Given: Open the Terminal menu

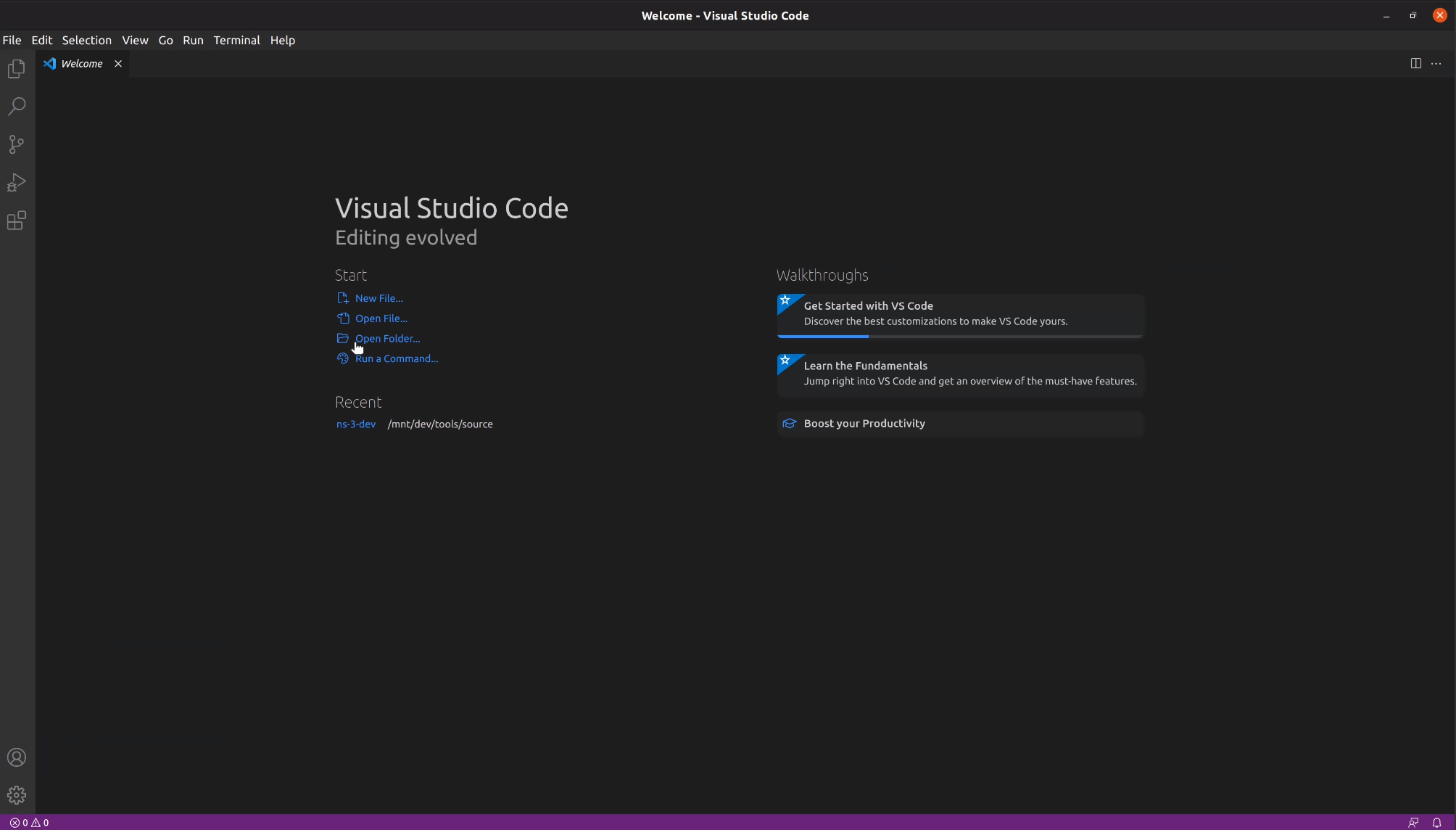Looking at the screenshot, I should coord(236,41).
